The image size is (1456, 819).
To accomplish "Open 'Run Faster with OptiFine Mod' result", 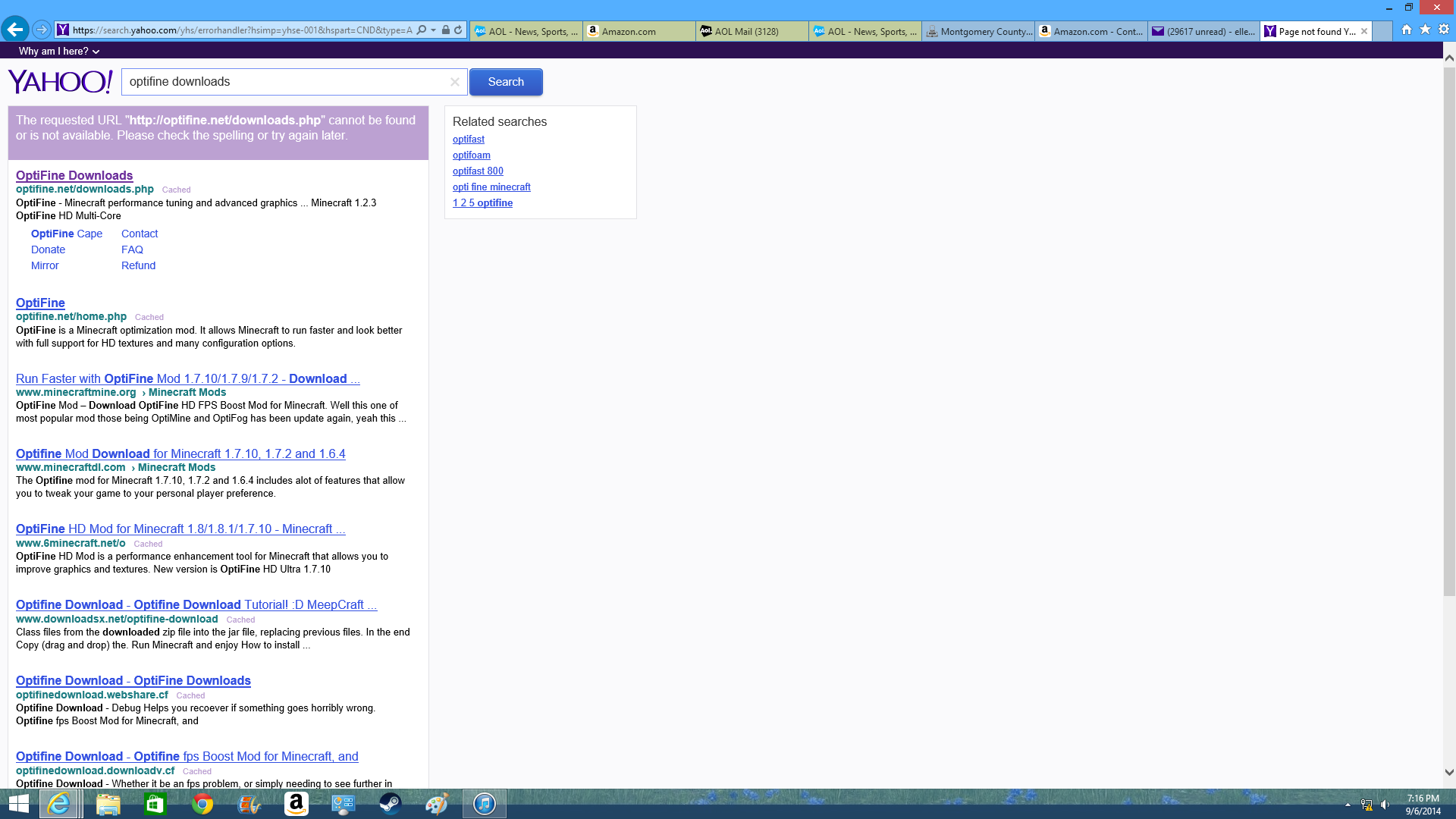I will pos(187,378).
